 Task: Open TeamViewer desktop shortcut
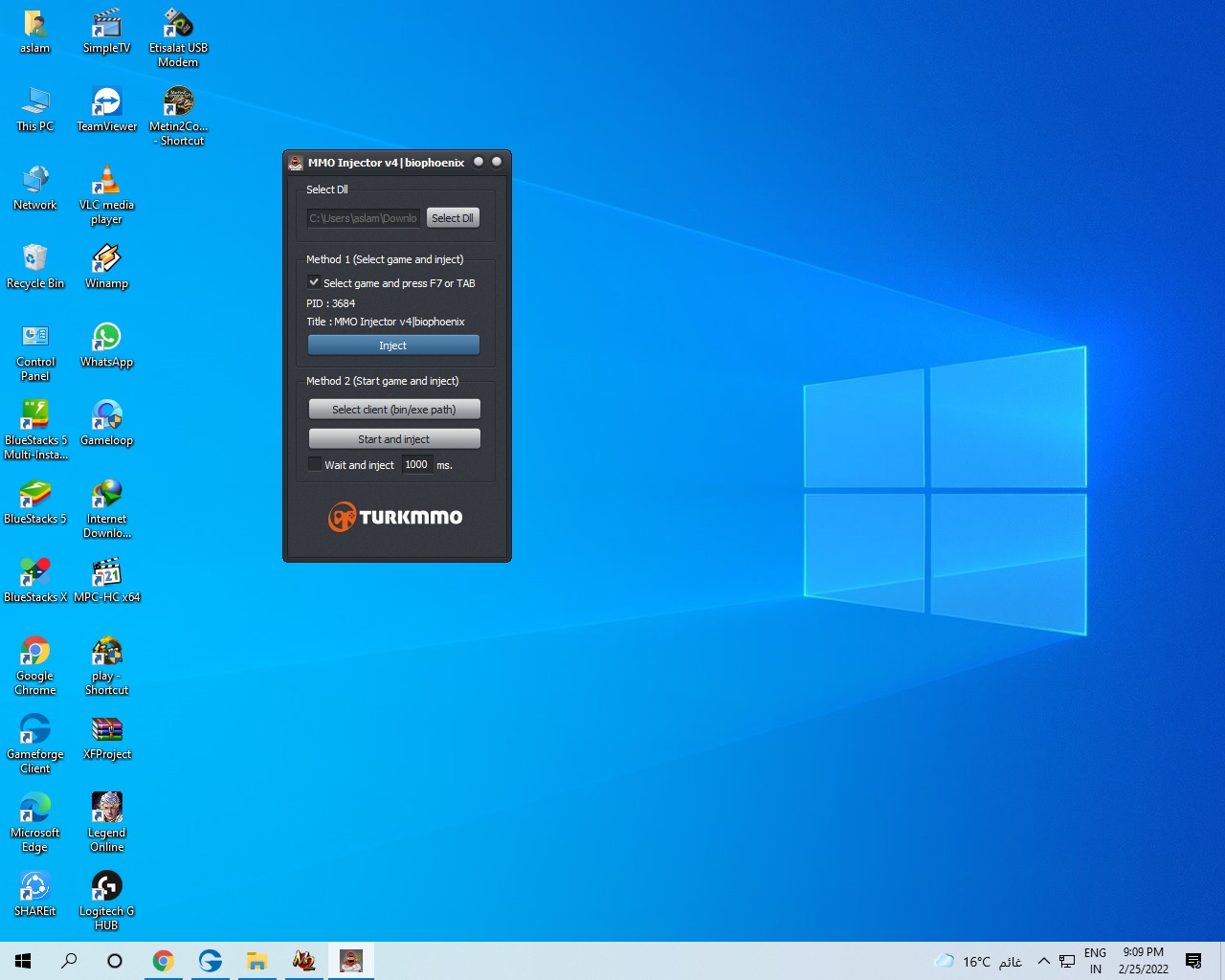(106, 109)
